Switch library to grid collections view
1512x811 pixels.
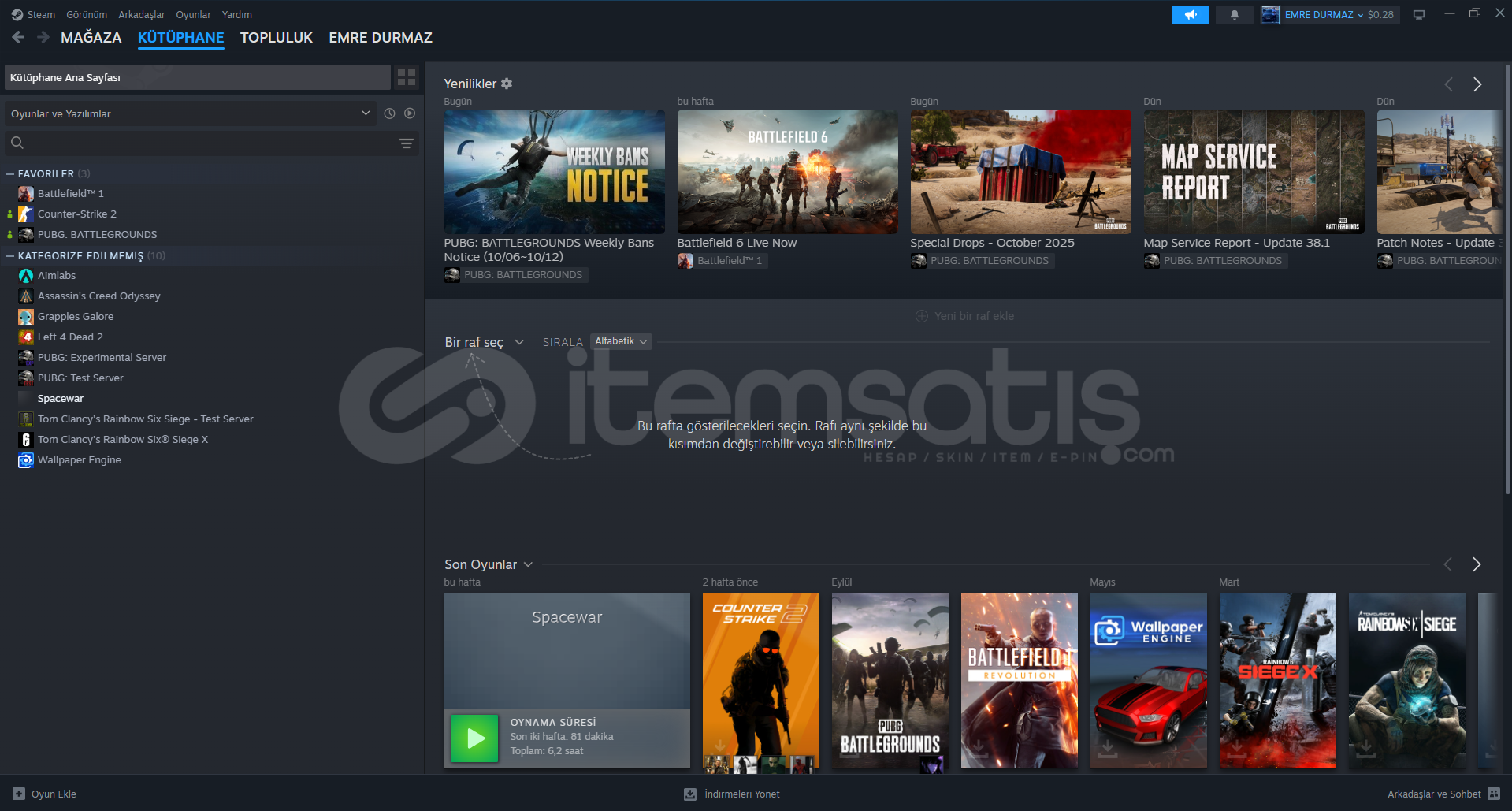click(x=407, y=77)
